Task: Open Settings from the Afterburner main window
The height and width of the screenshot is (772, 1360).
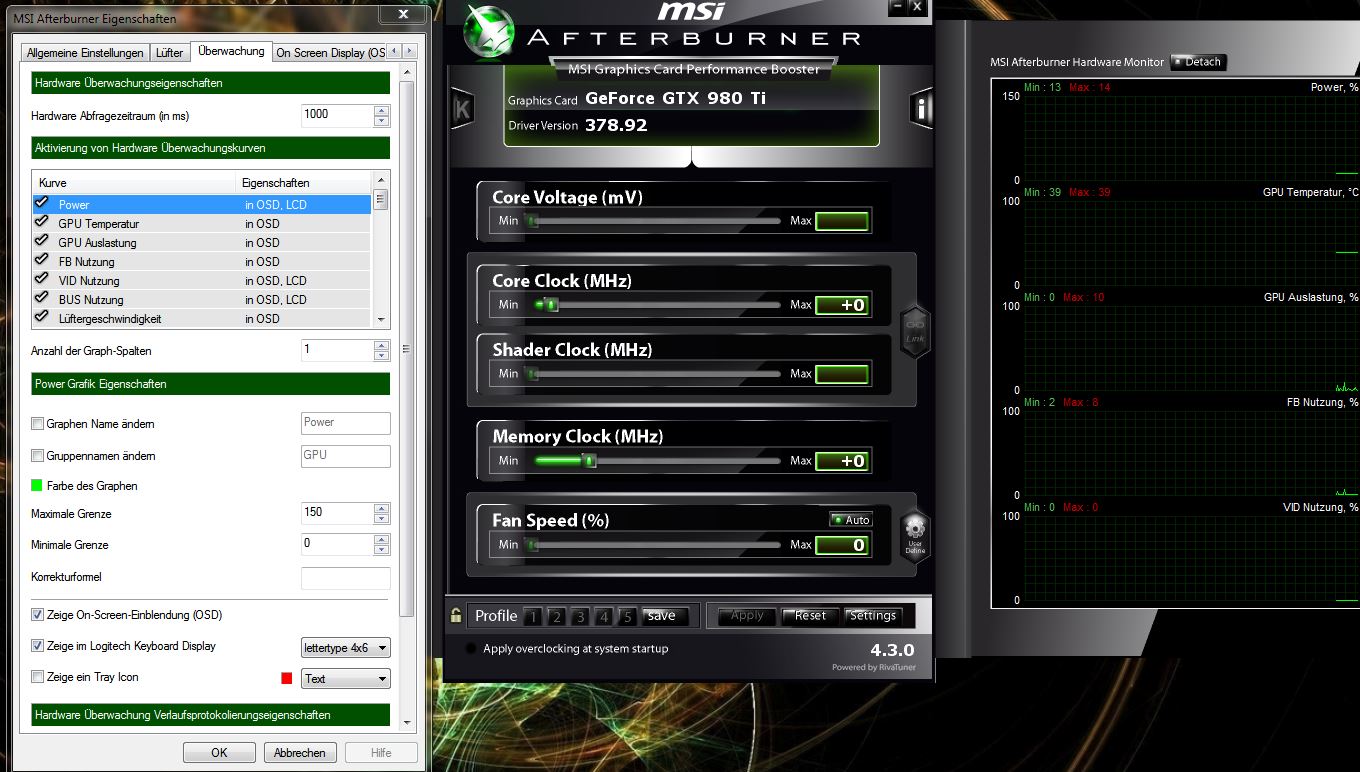Action: (873, 616)
